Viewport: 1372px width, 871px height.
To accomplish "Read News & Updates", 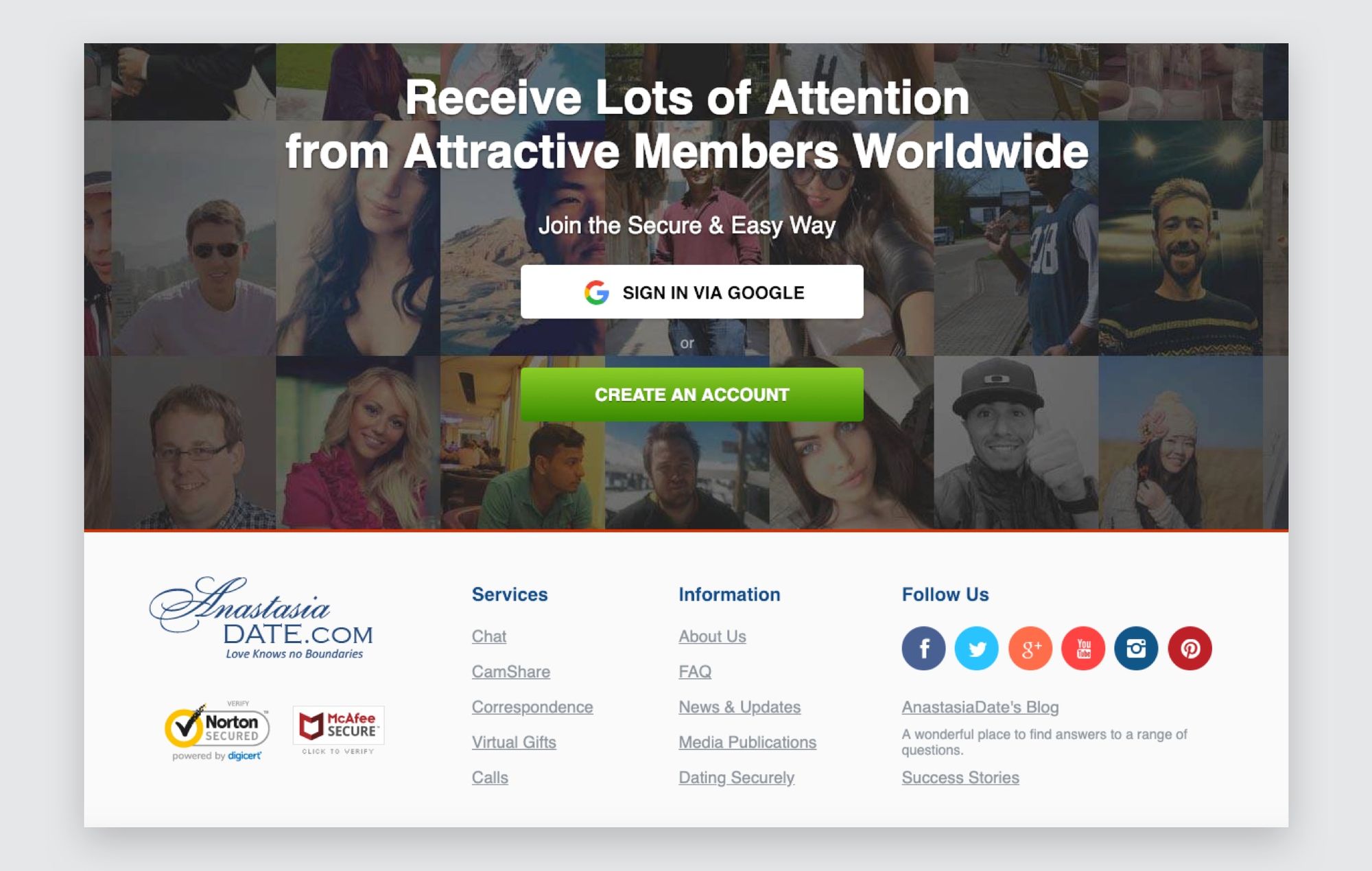I will (740, 707).
